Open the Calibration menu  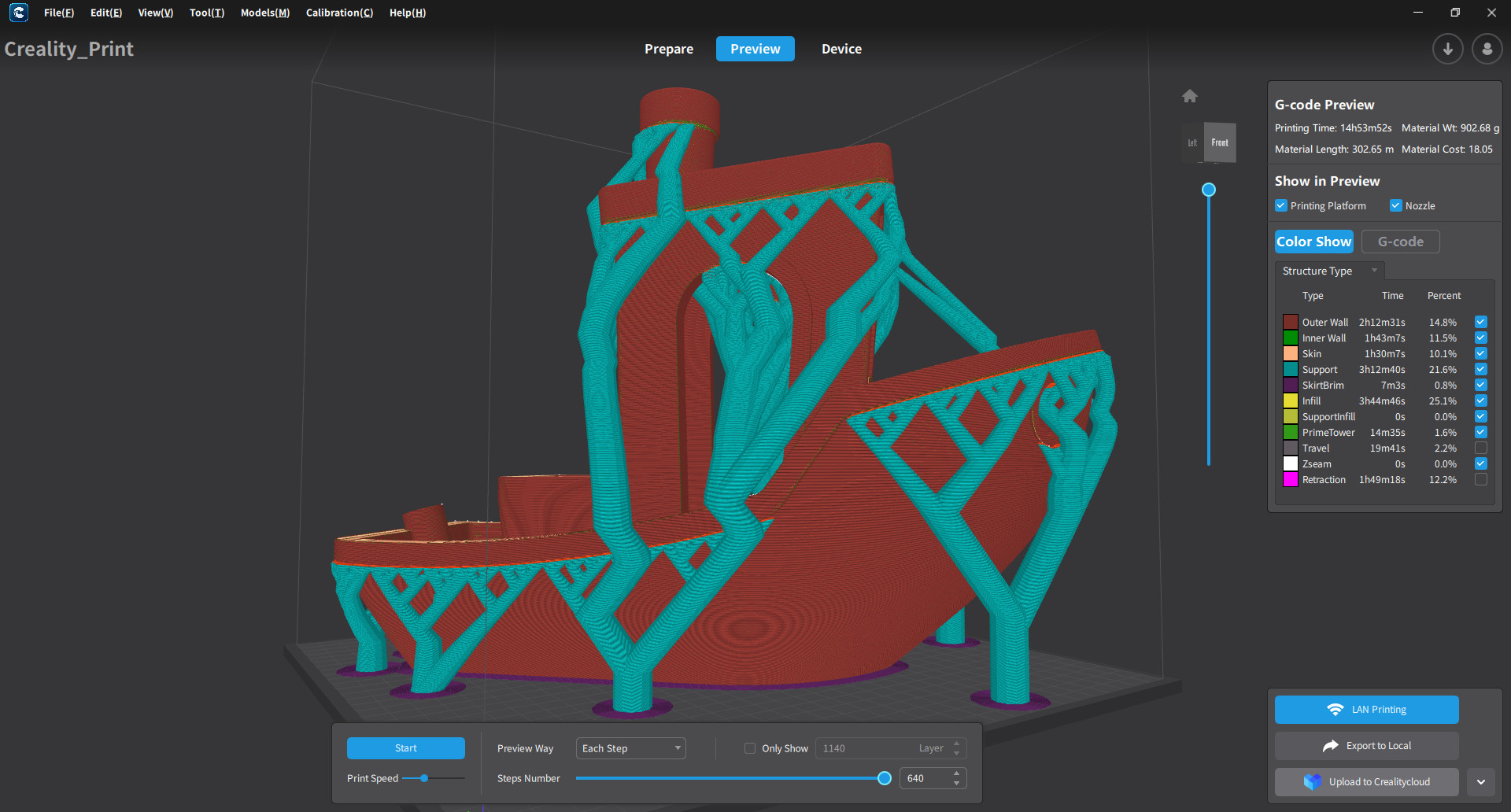(339, 13)
